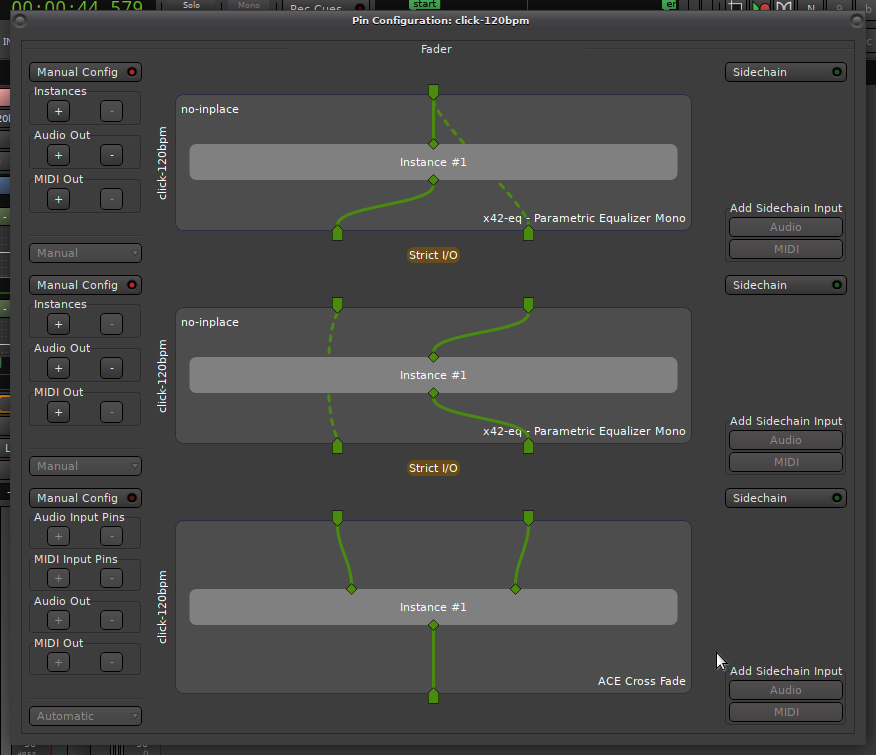Click plus under Audio Out for second x42-eq
The width and height of the screenshot is (876, 755).
point(58,368)
